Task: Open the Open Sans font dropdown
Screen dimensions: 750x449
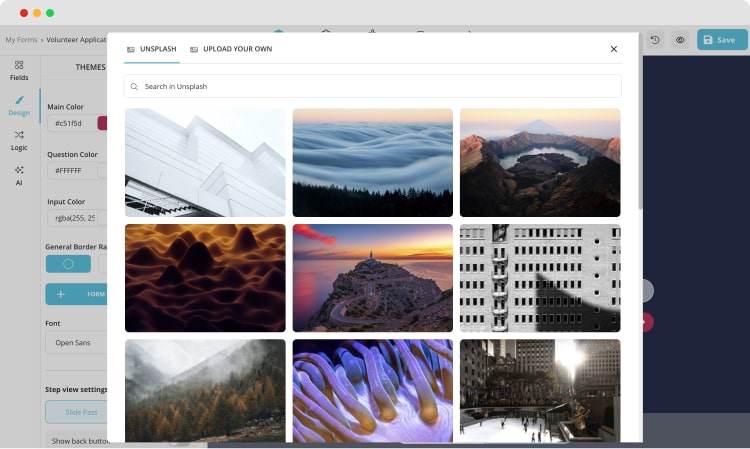Action: pos(76,343)
